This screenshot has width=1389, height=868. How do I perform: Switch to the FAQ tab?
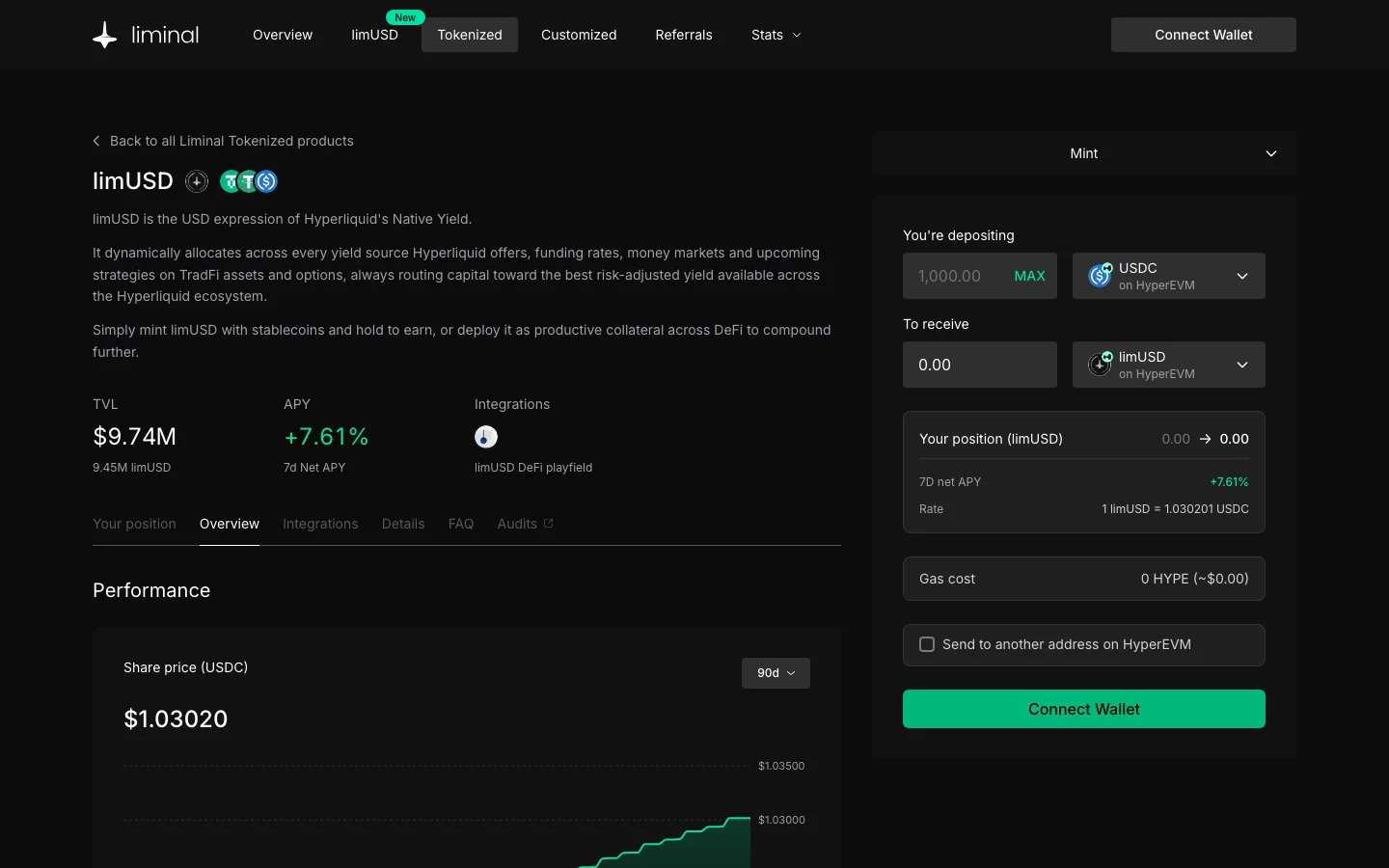pyautogui.click(x=461, y=524)
